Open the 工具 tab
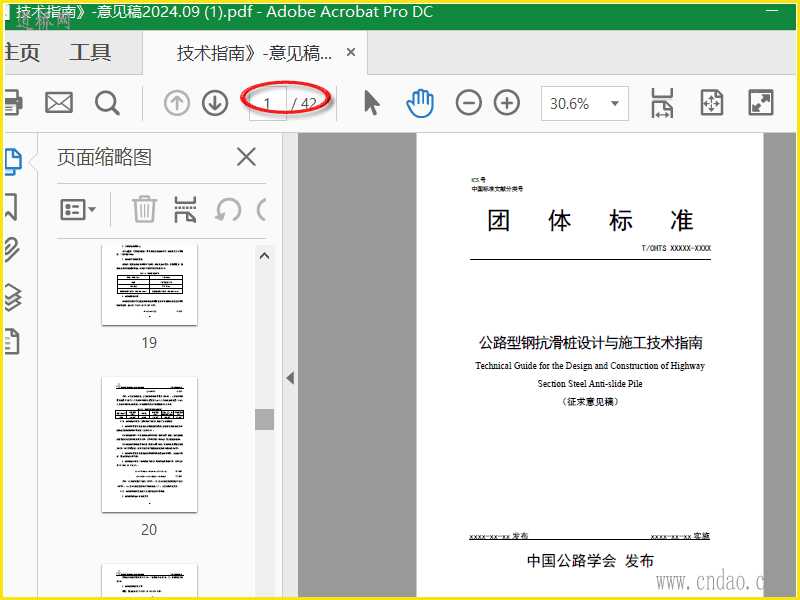Image resolution: width=800 pixels, height=600 pixels. tap(90, 53)
